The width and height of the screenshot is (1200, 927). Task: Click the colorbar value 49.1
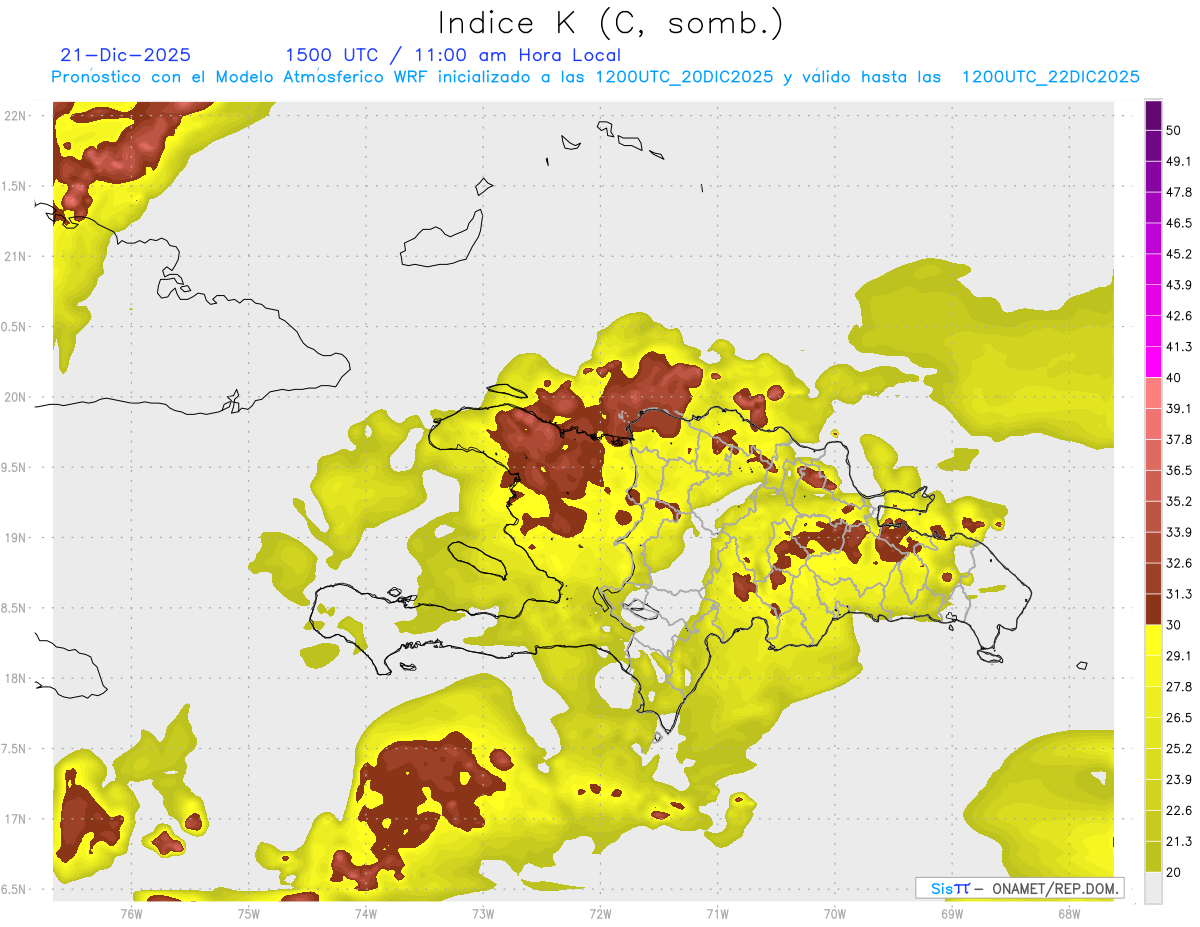coord(1179,161)
